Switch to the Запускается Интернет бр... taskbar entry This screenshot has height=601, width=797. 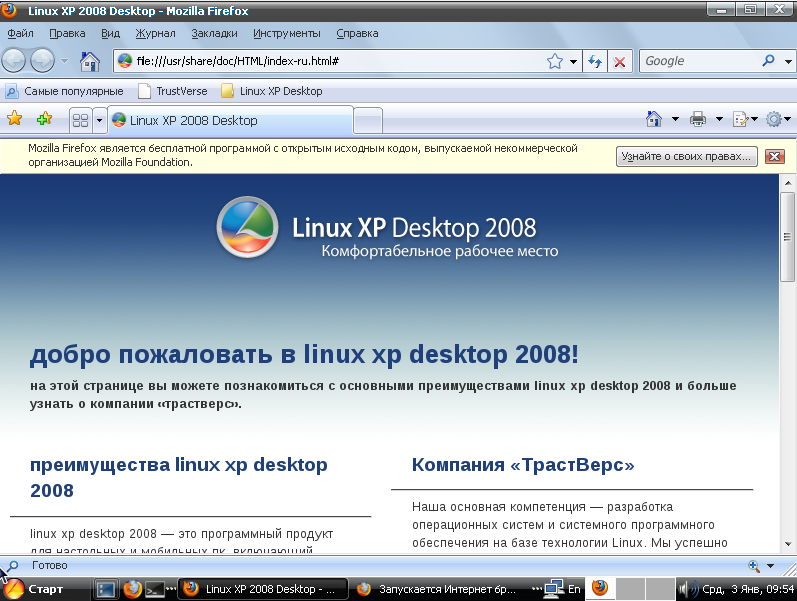(438, 589)
